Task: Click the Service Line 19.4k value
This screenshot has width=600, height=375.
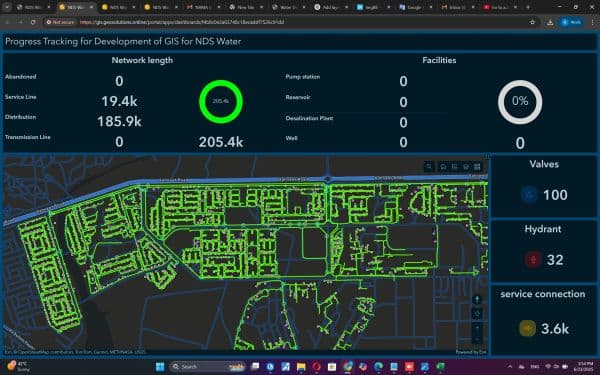Action: point(119,101)
